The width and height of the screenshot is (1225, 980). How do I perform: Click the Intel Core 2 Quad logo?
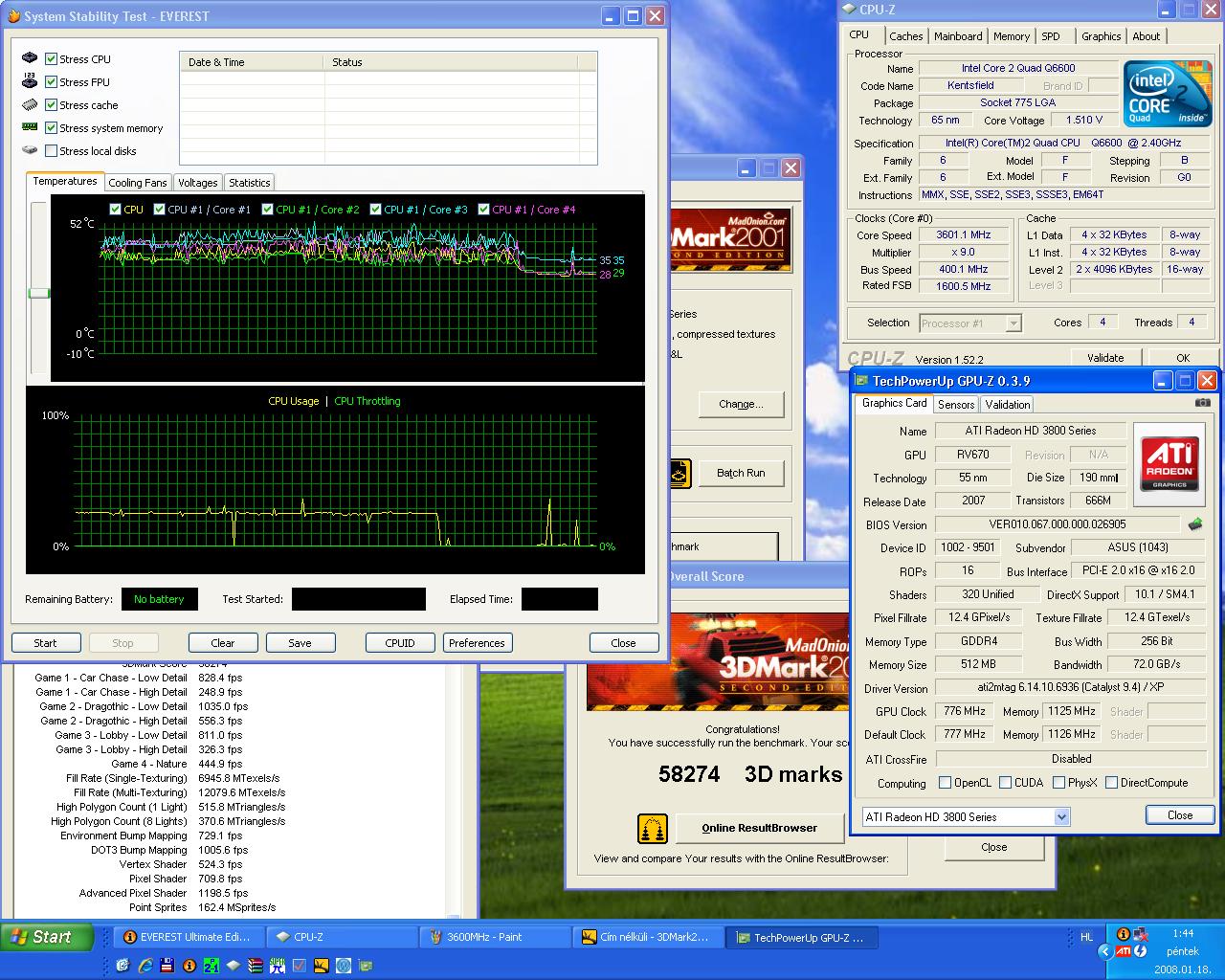point(1166,94)
